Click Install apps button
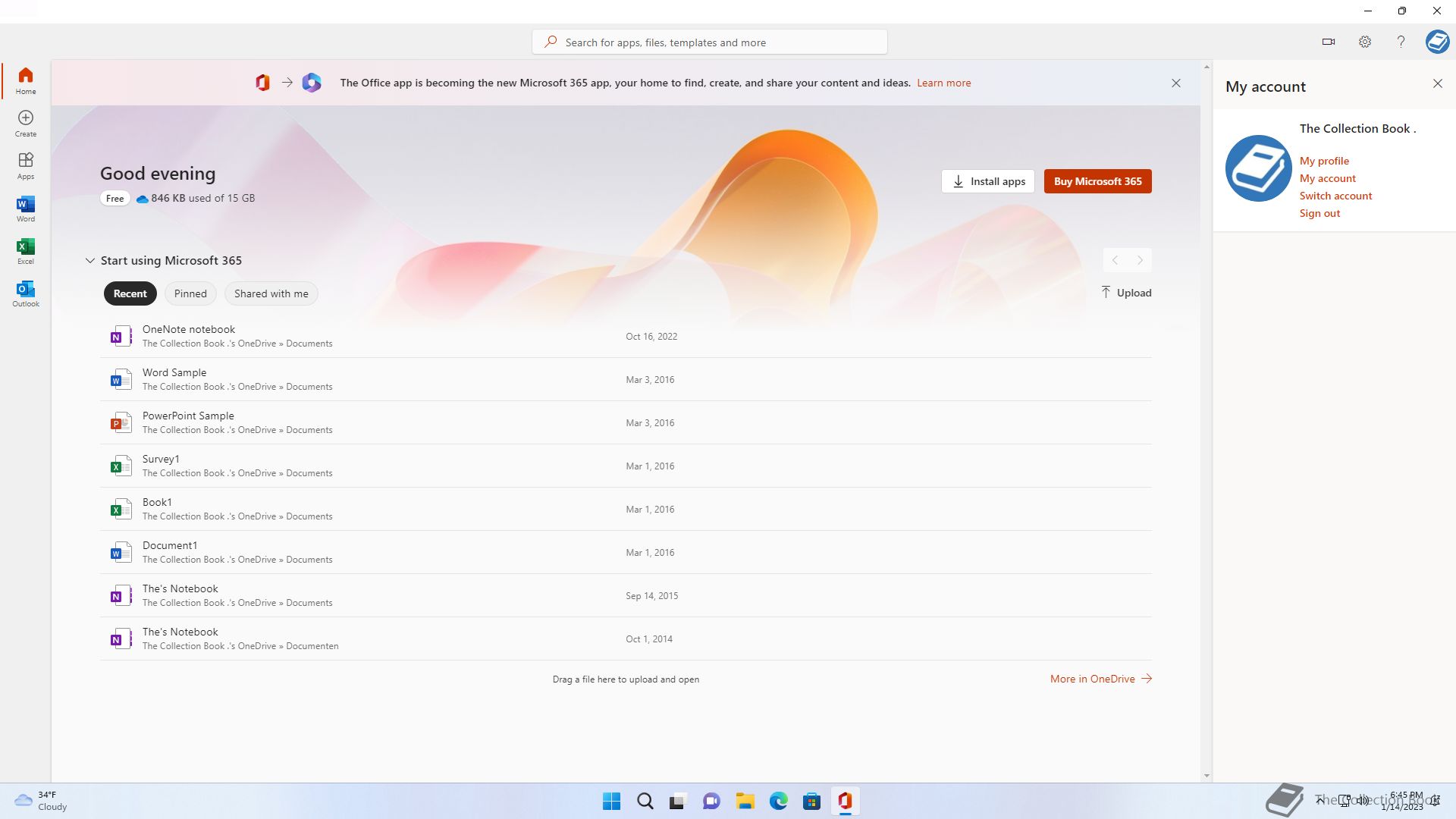1456x819 pixels. (x=988, y=181)
